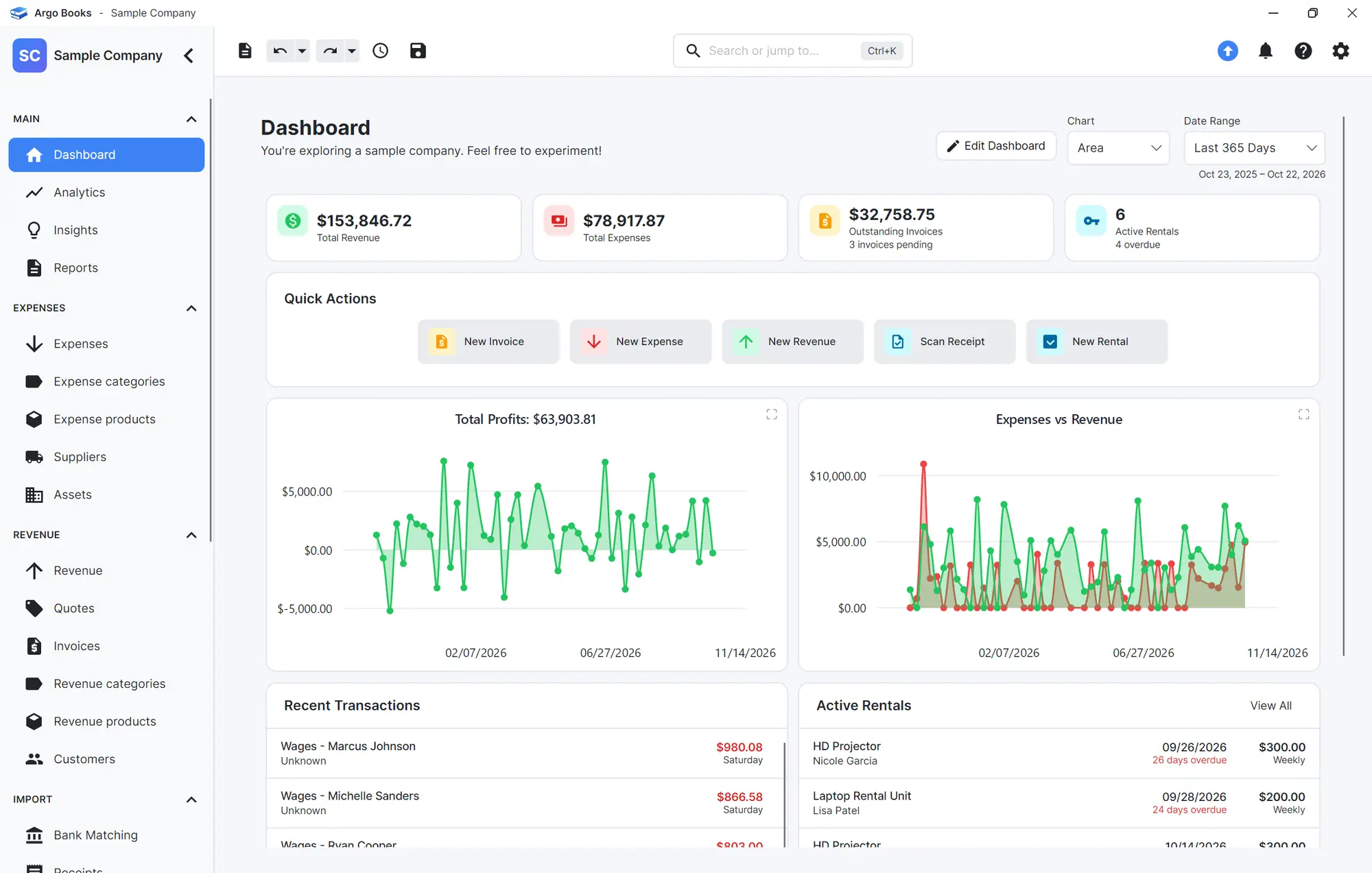Go to Quotes

pos(106,608)
